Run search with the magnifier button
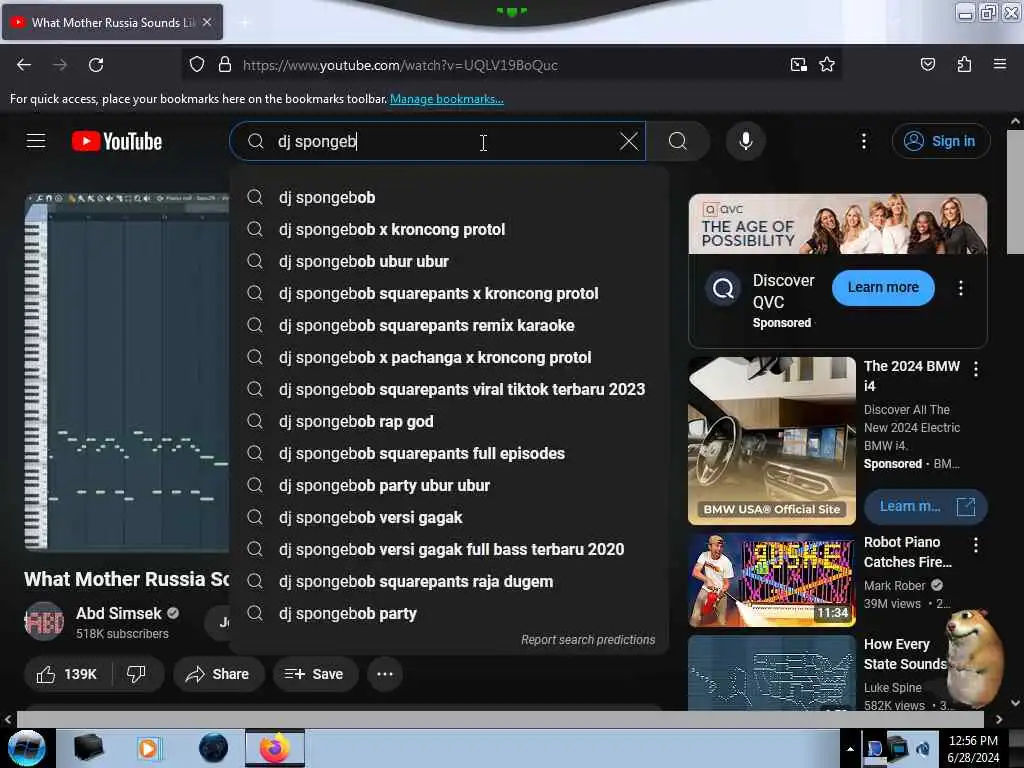Image resolution: width=1024 pixels, height=768 pixels. pyautogui.click(x=678, y=141)
